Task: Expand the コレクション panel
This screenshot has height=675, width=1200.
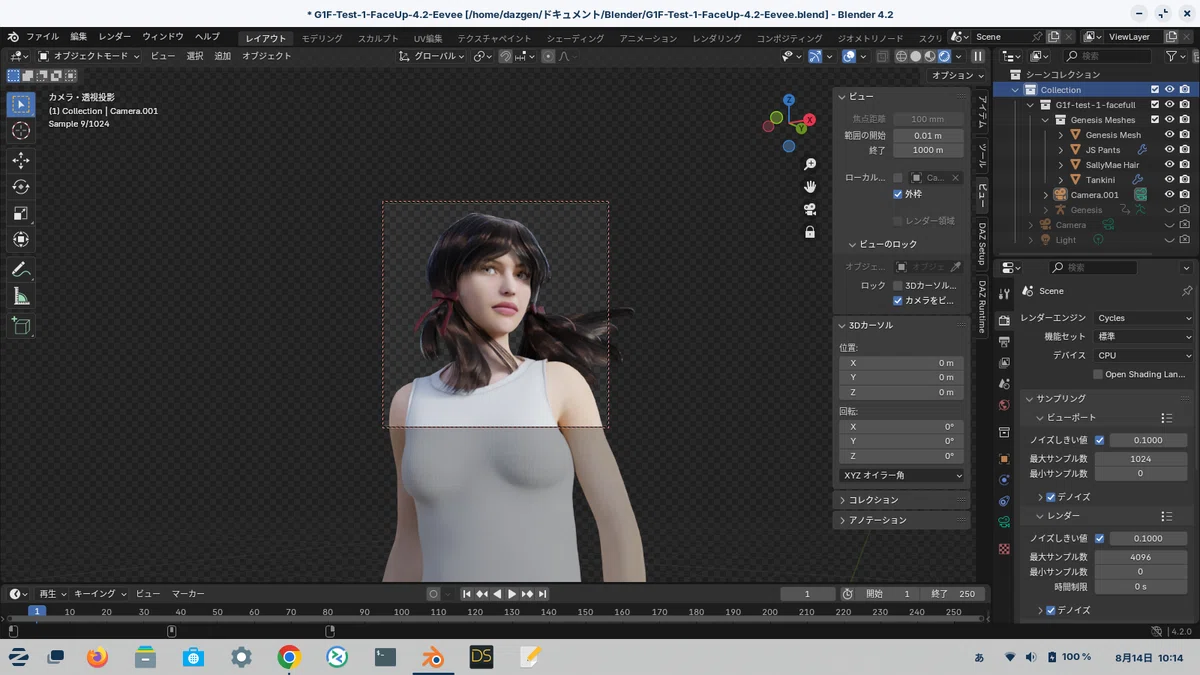Action: click(x=901, y=500)
